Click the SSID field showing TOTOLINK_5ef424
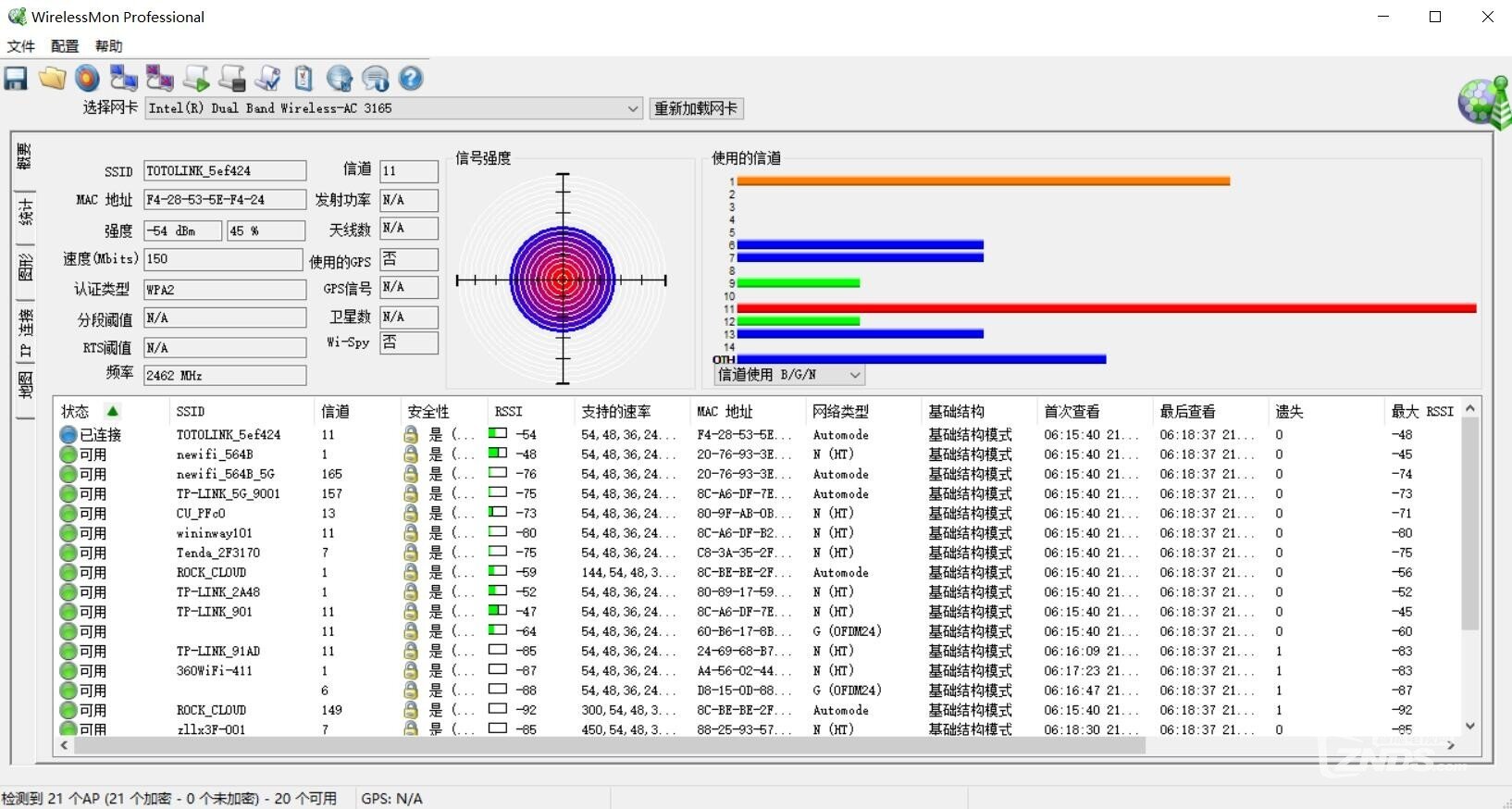 point(225,170)
